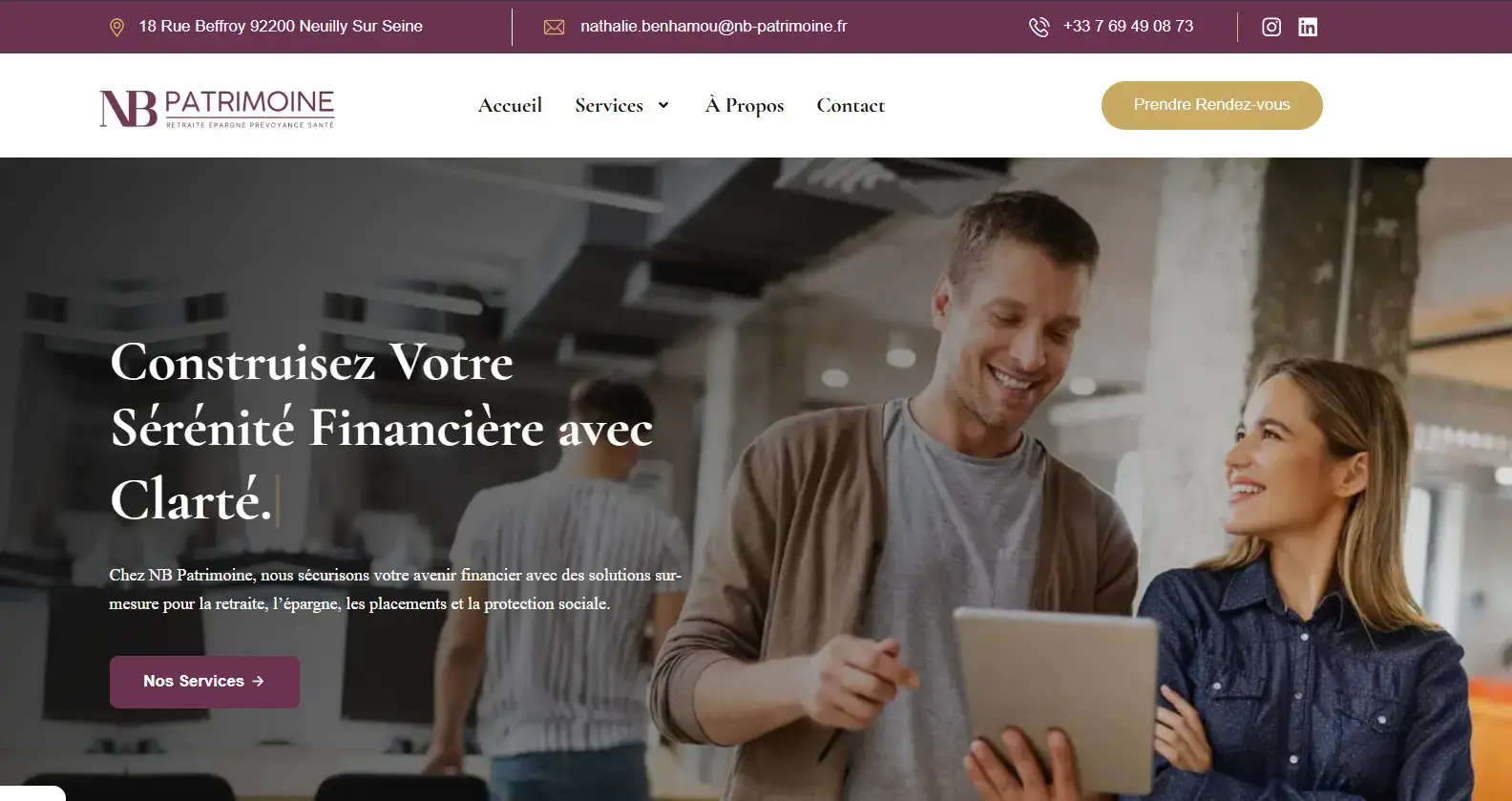The image size is (1512, 801).
Task: Click the phone call icon
Action: click(1039, 28)
